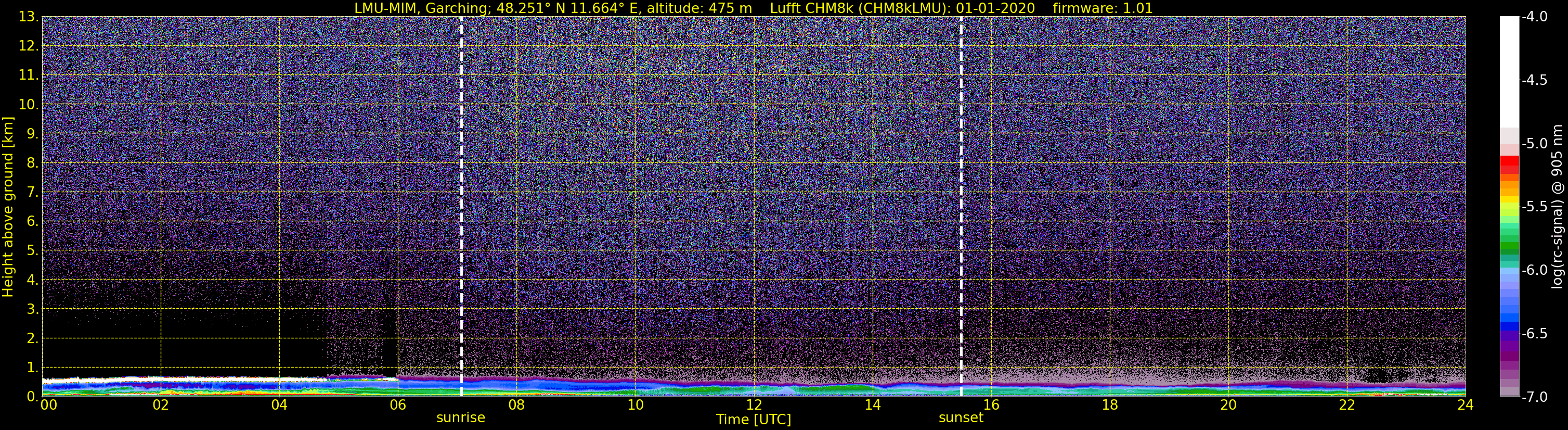
Task: Click the 'Time [UTC]' axis title
Action: (x=754, y=420)
